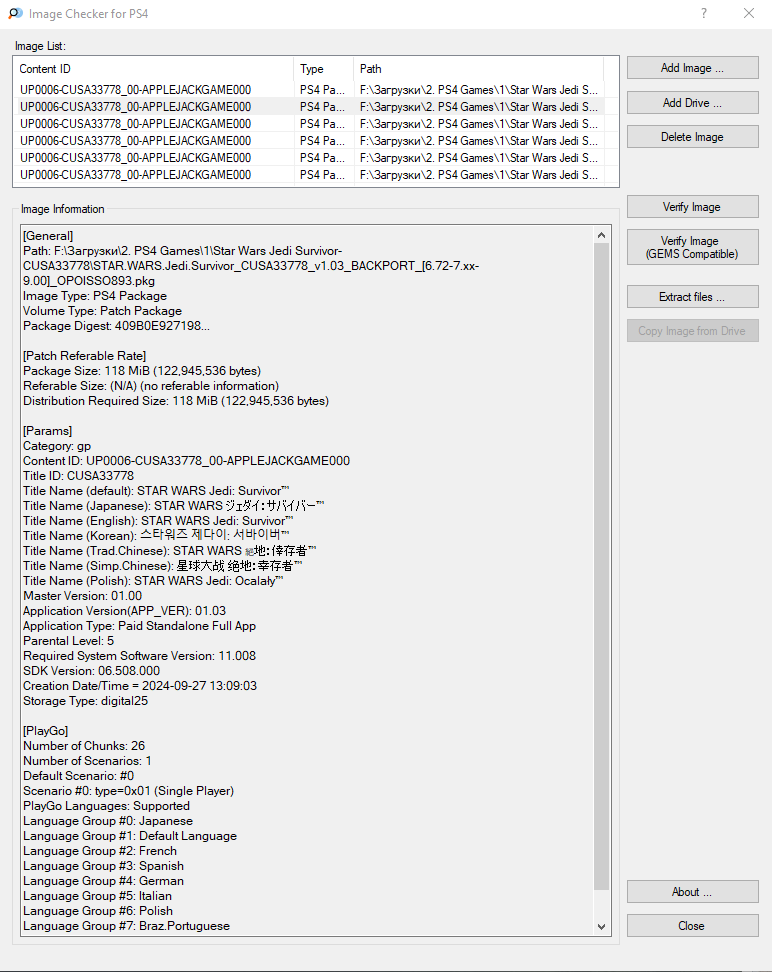
Task: Click 'Language Group #5: Italian' line
Action: [x=97, y=896]
